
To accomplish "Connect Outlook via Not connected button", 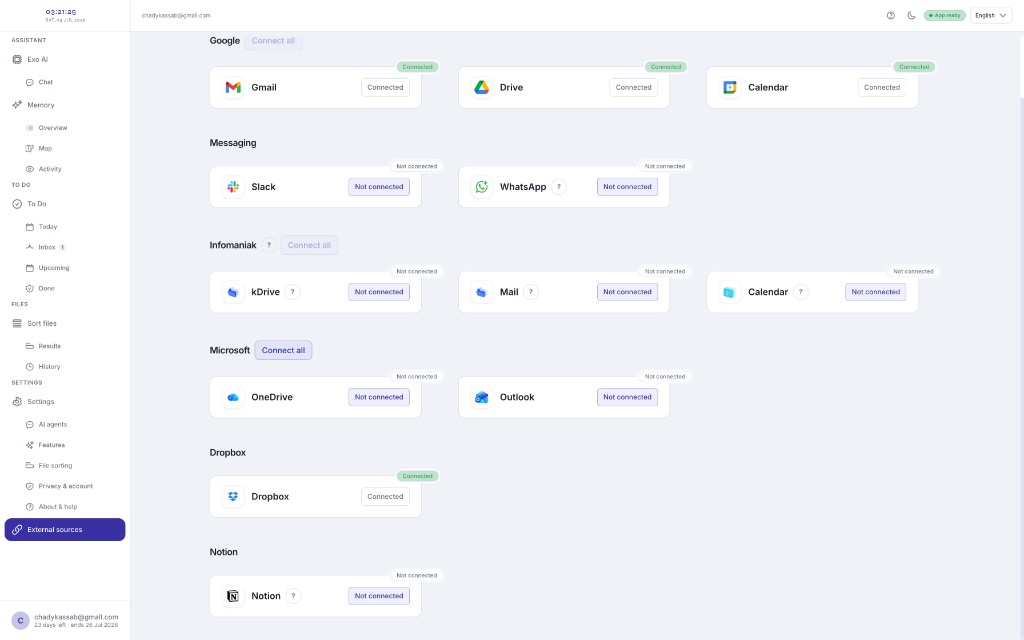I will tap(627, 397).
